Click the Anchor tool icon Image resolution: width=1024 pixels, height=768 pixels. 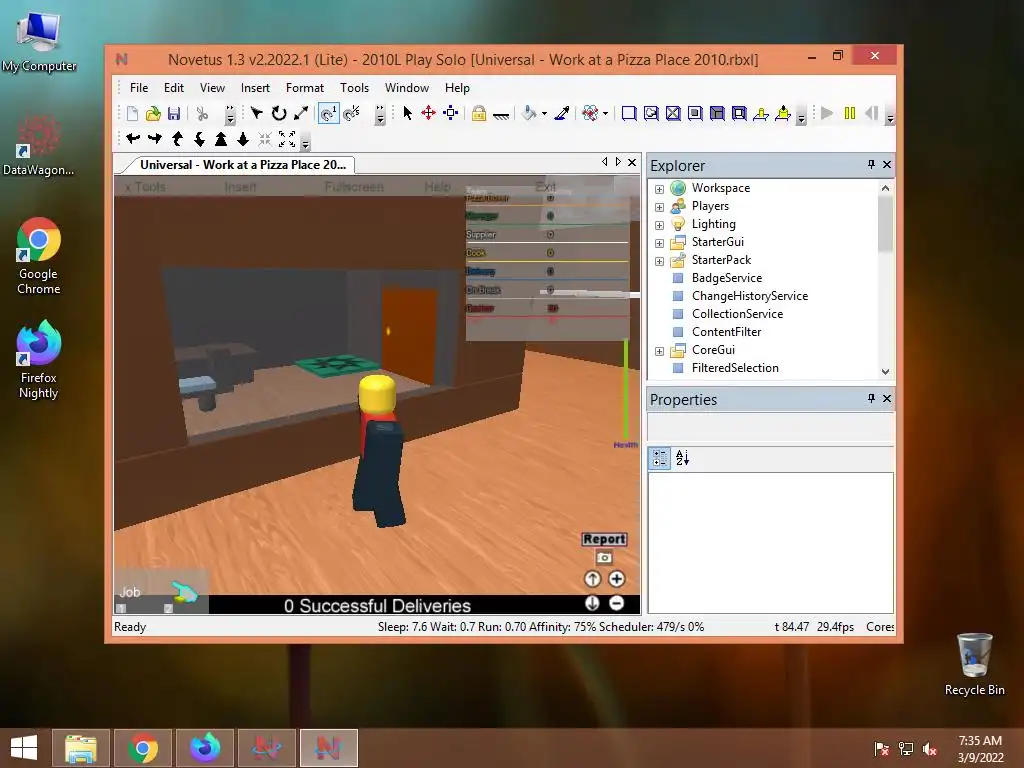coord(501,115)
